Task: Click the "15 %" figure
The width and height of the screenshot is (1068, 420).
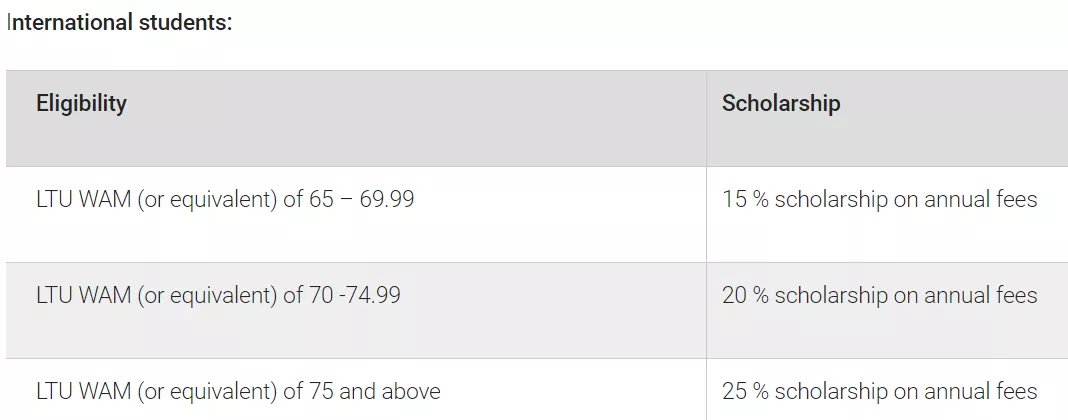Action: point(745,200)
